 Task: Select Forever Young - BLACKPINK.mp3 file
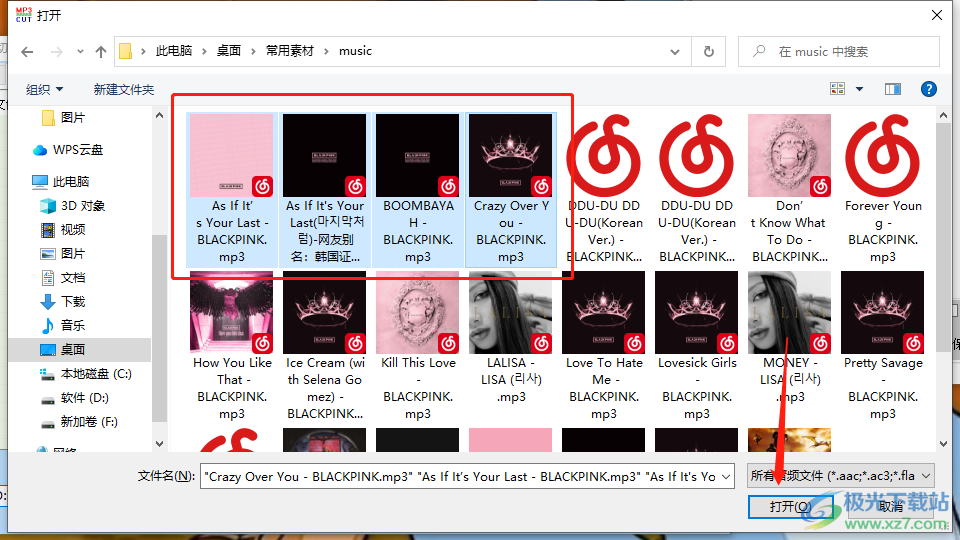883,190
